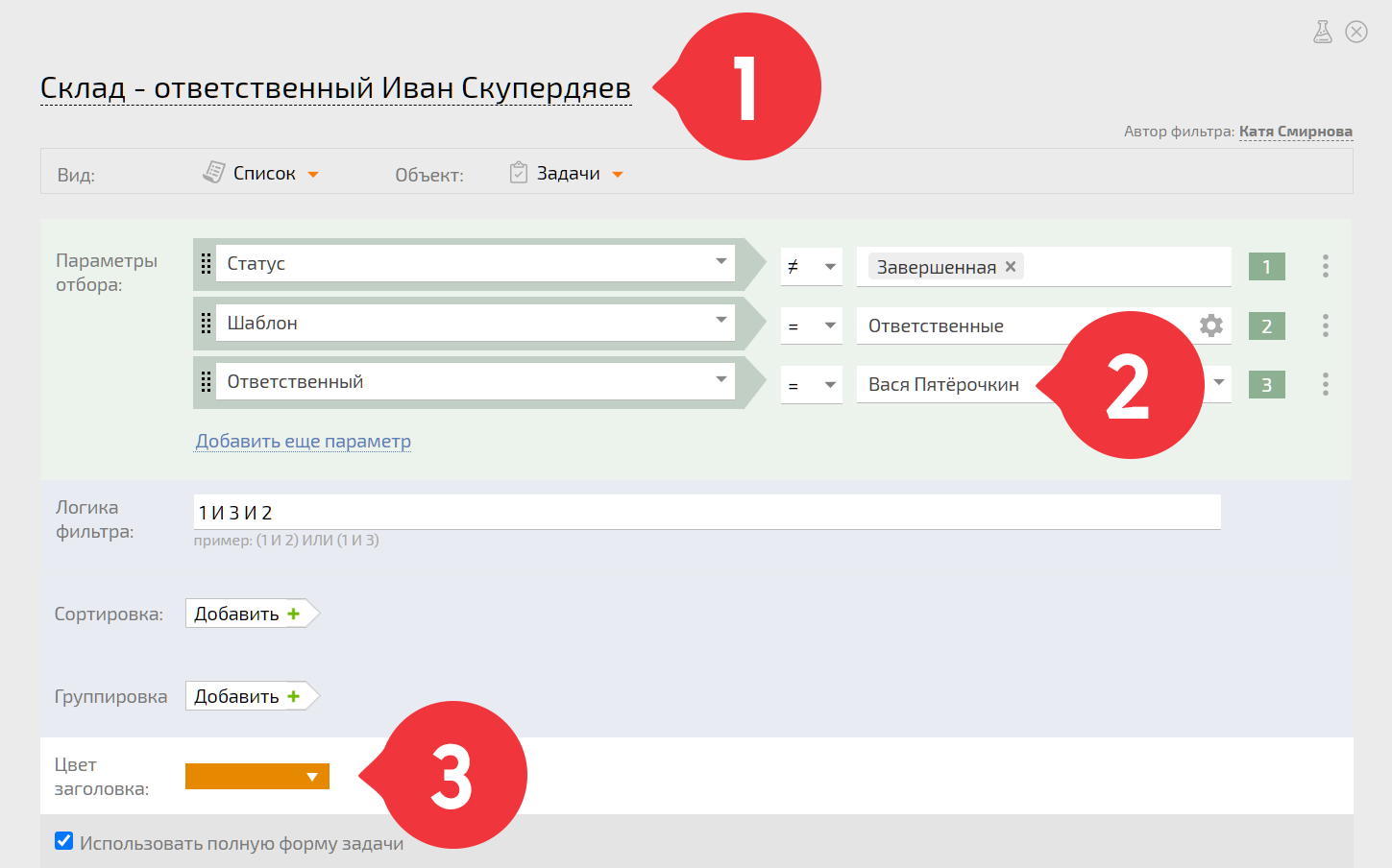This screenshot has height=868, width=1392.
Task: Click Добавить еще параметр link
Action: pyautogui.click(x=304, y=441)
